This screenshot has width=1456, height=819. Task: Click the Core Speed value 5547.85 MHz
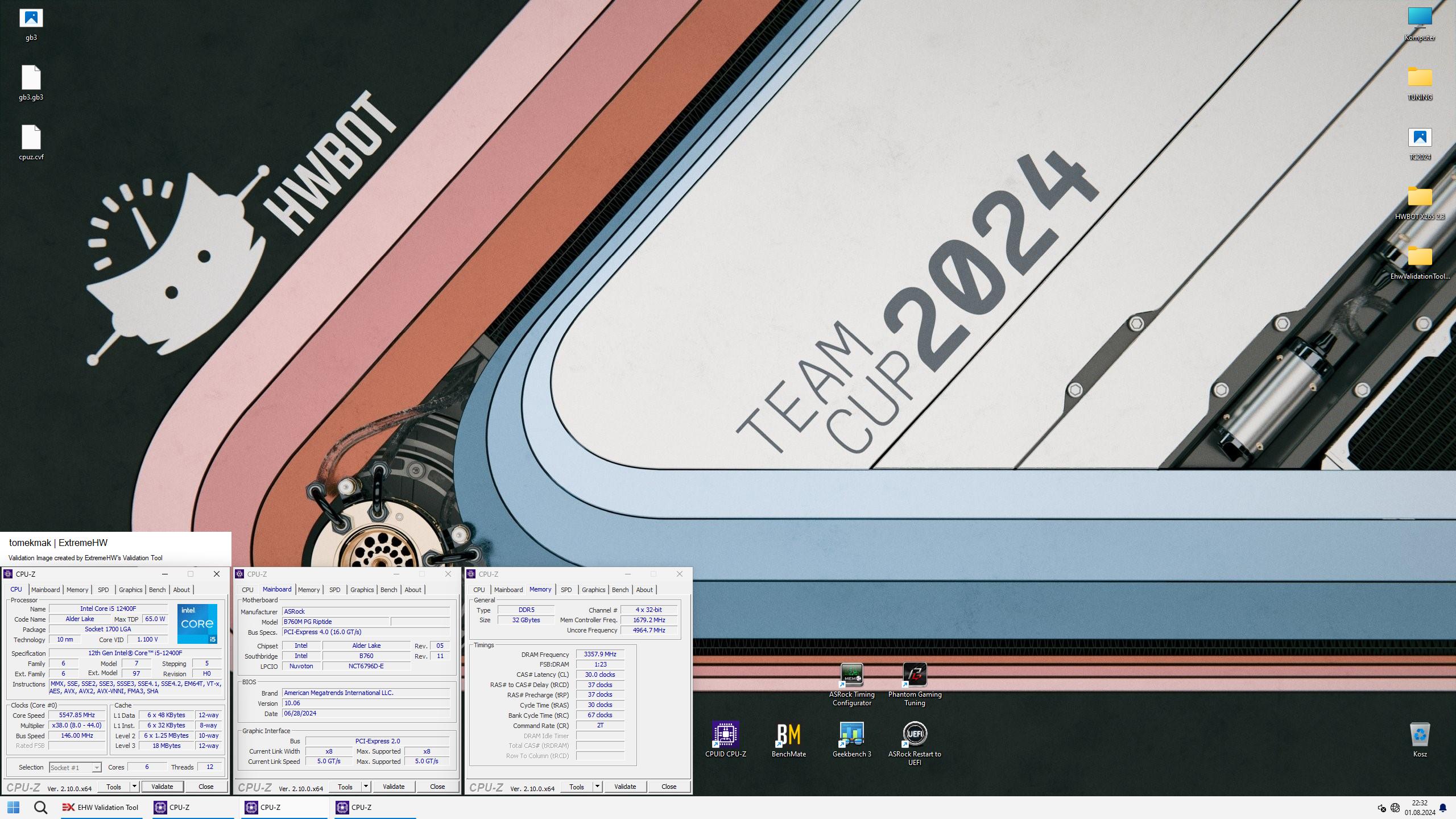coord(77,715)
